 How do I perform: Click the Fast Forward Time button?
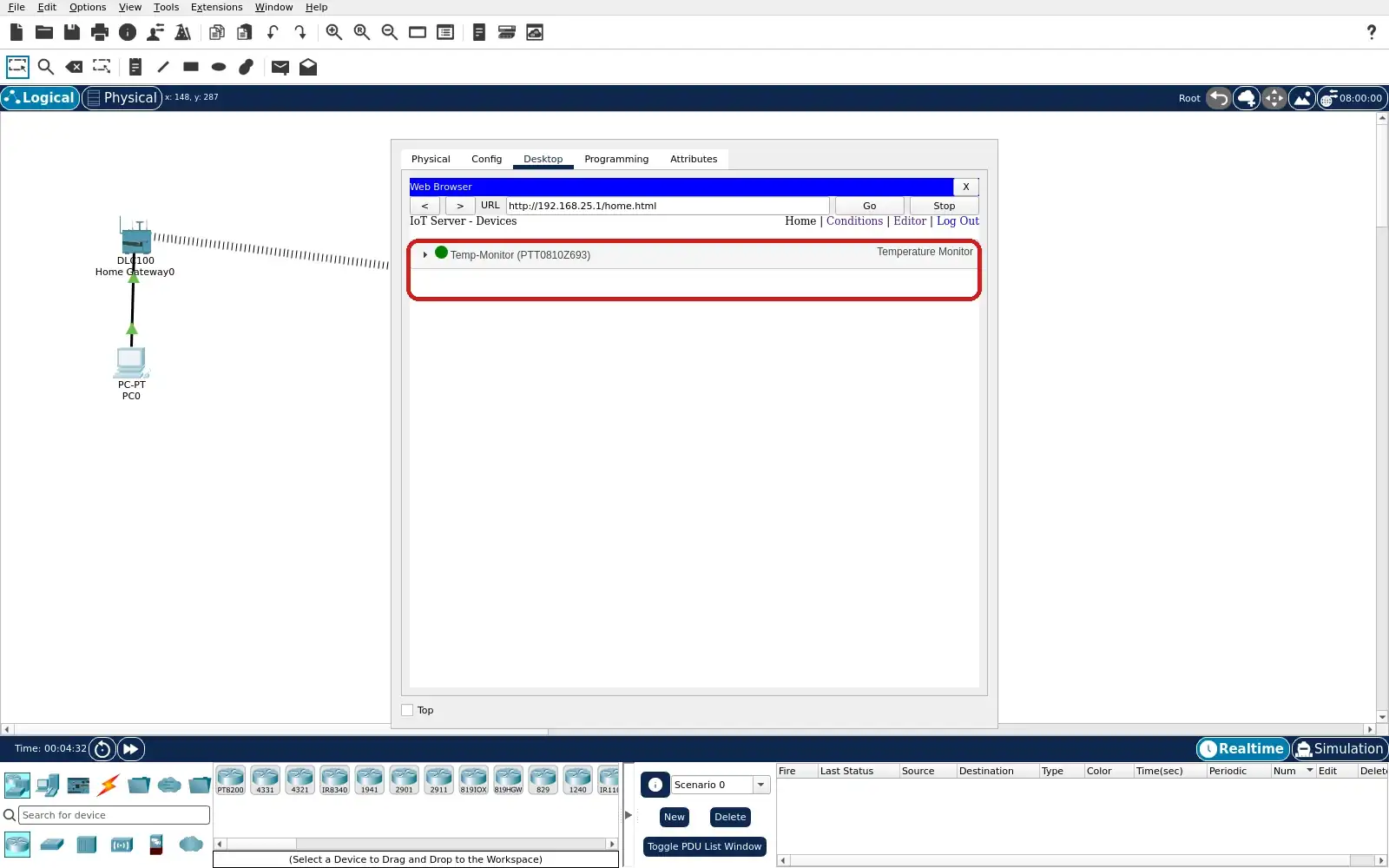(x=131, y=749)
